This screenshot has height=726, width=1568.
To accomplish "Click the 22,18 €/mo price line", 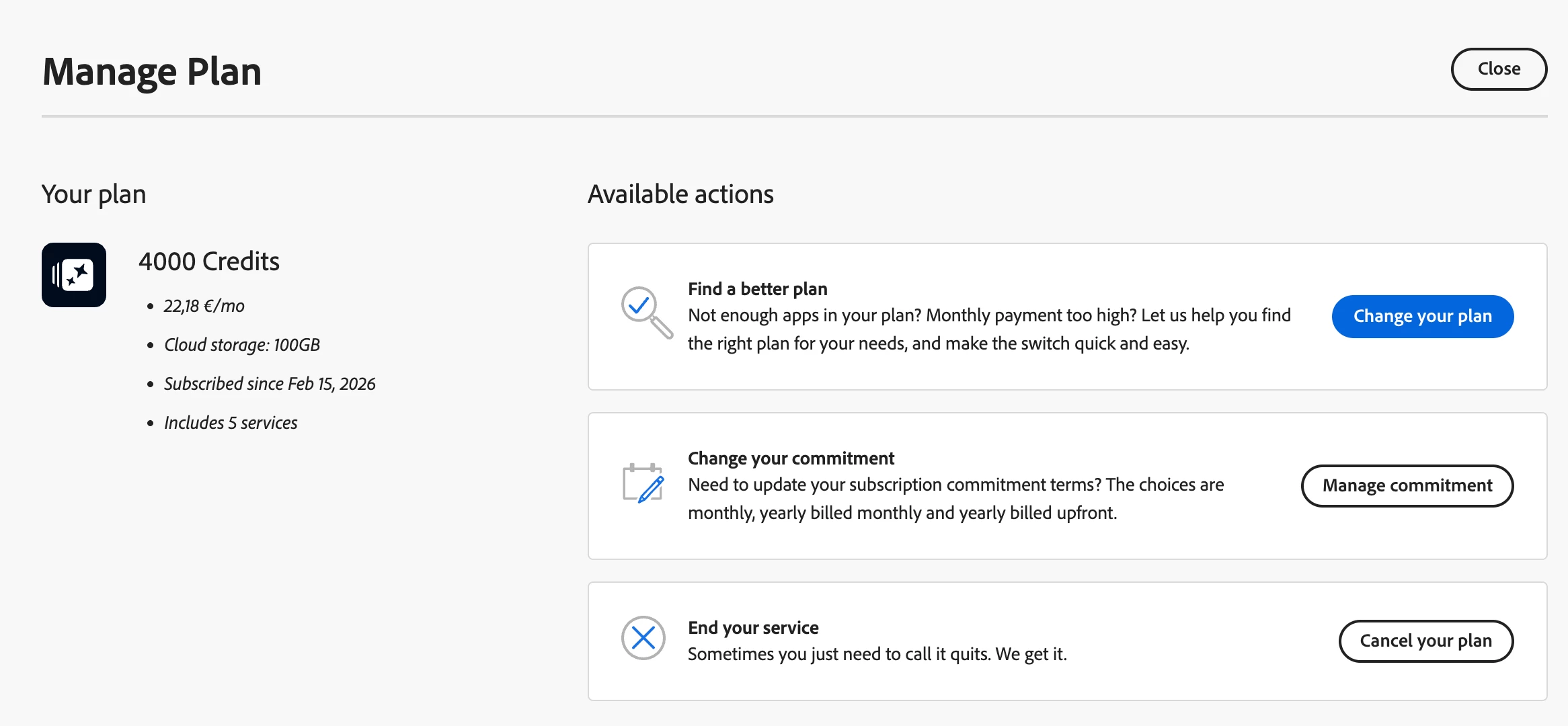I will tap(204, 307).
